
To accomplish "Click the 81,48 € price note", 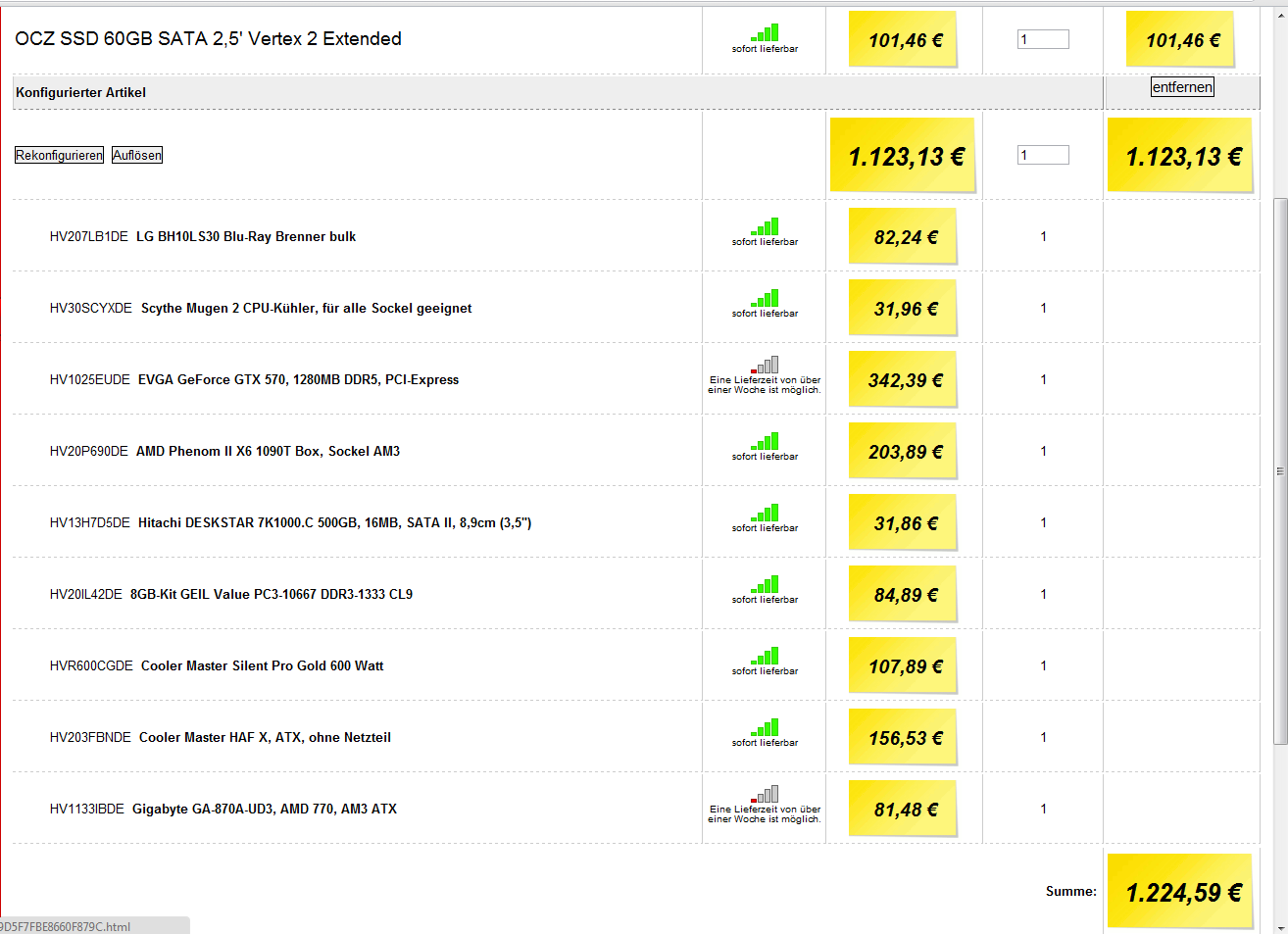I will (x=903, y=810).
